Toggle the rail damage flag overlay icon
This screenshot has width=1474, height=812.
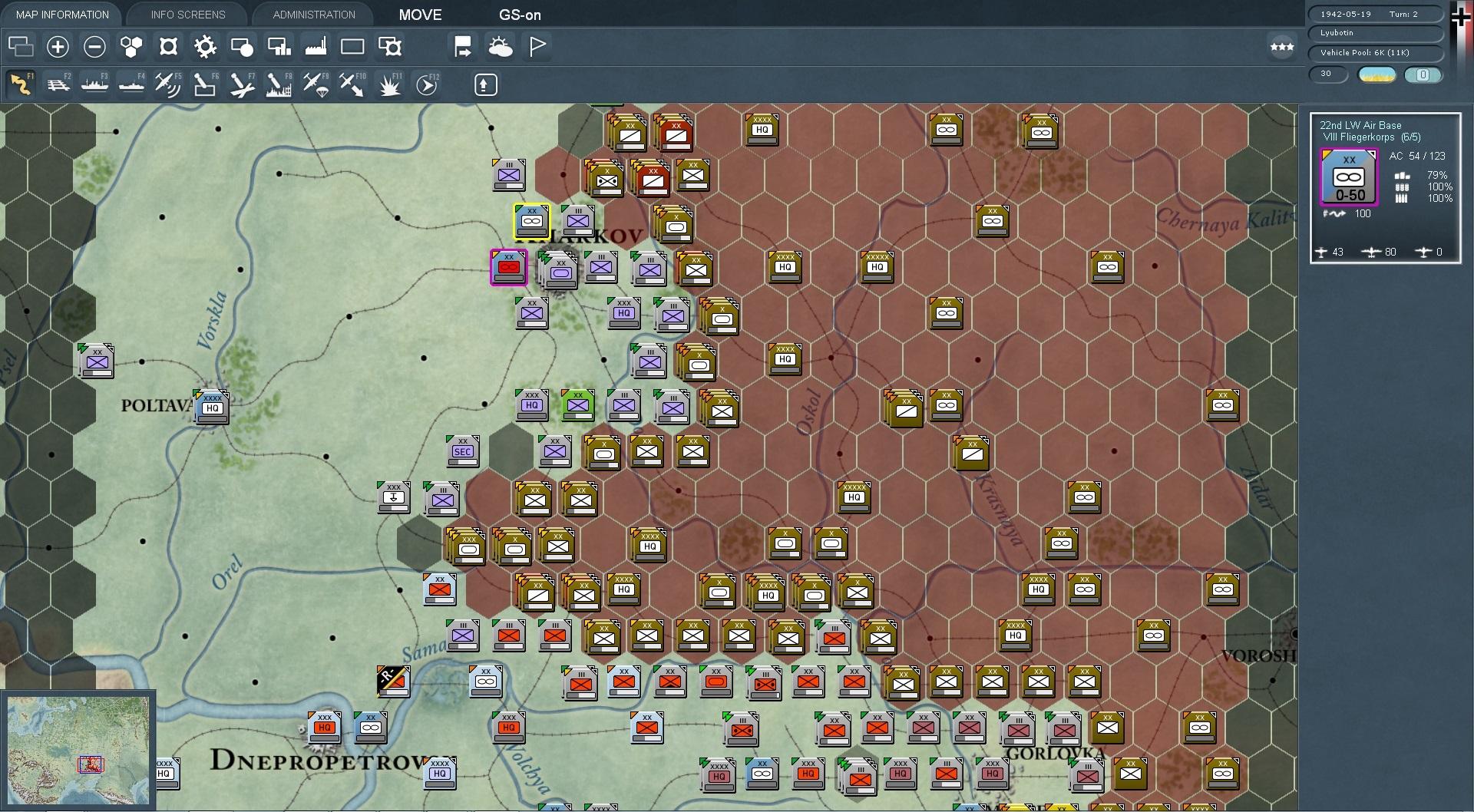click(x=462, y=47)
